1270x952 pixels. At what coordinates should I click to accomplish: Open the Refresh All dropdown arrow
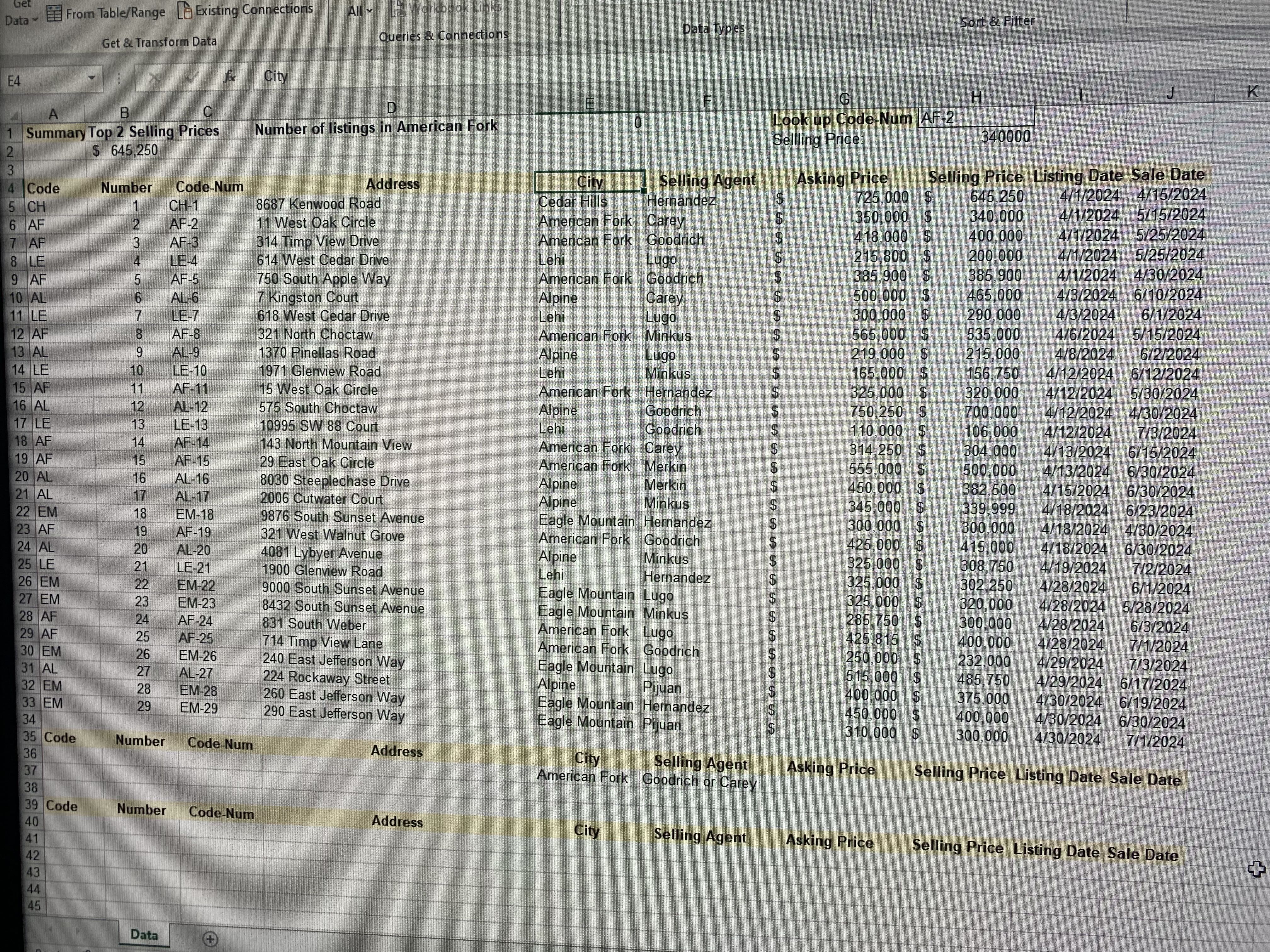[369, 11]
